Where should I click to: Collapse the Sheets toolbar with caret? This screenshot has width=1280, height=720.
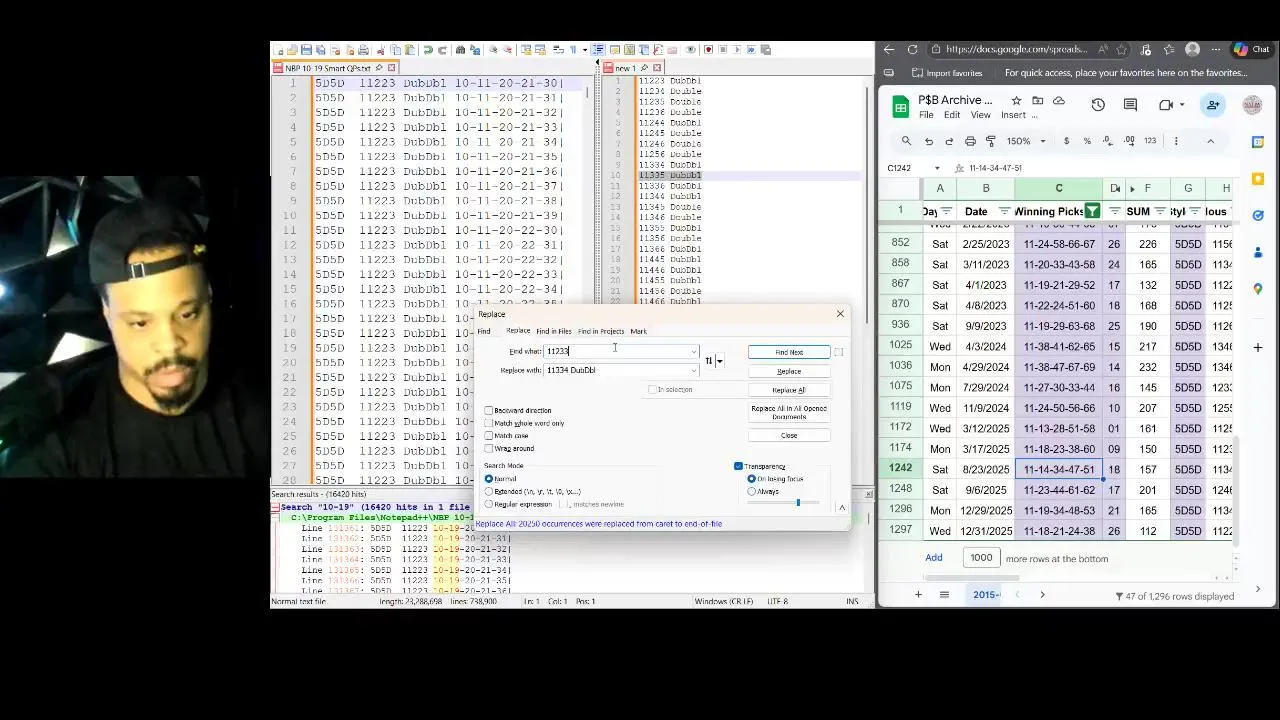[1210, 141]
